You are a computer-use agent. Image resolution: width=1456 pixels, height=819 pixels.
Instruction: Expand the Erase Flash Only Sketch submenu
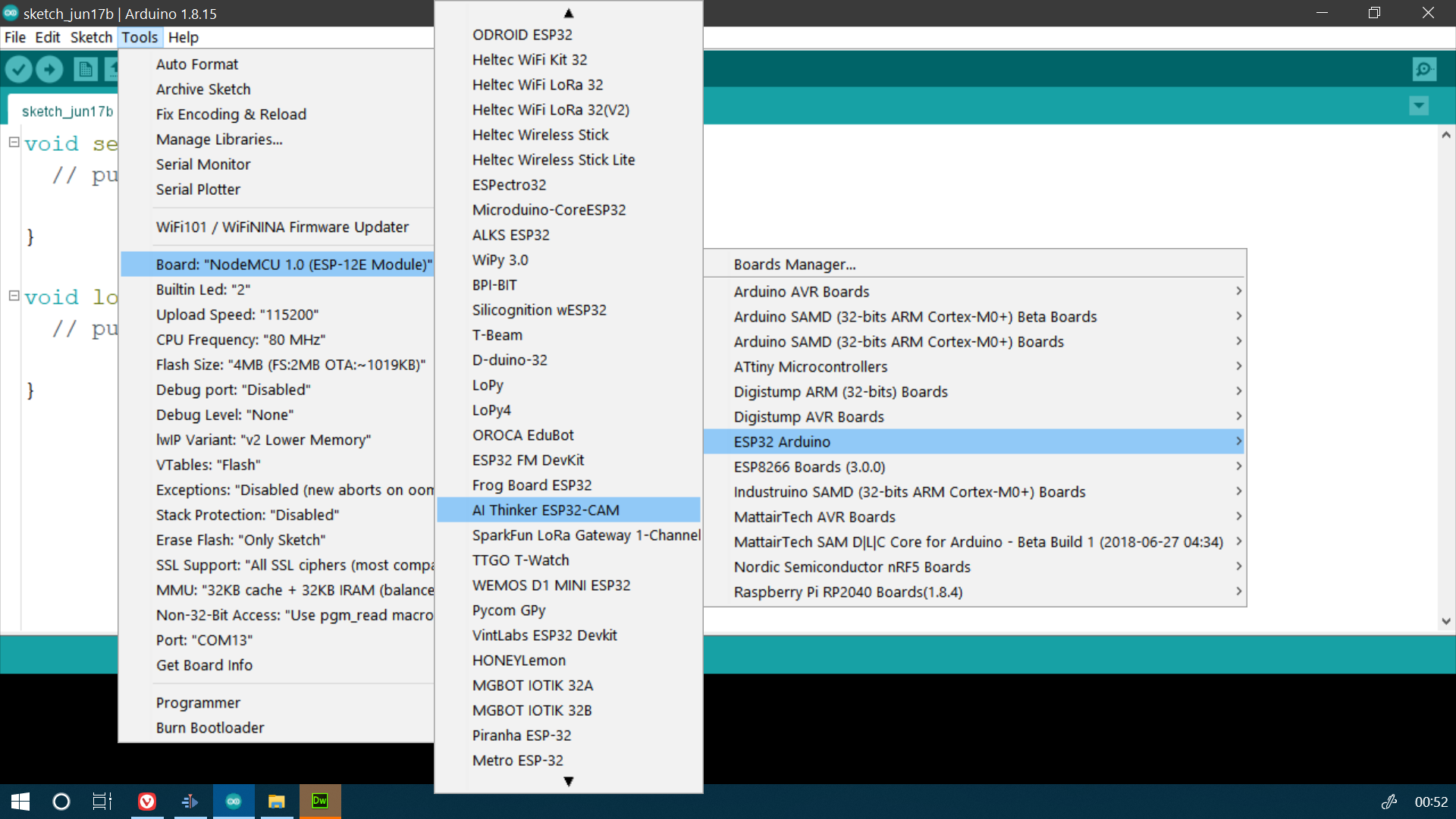tap(278, 540)
